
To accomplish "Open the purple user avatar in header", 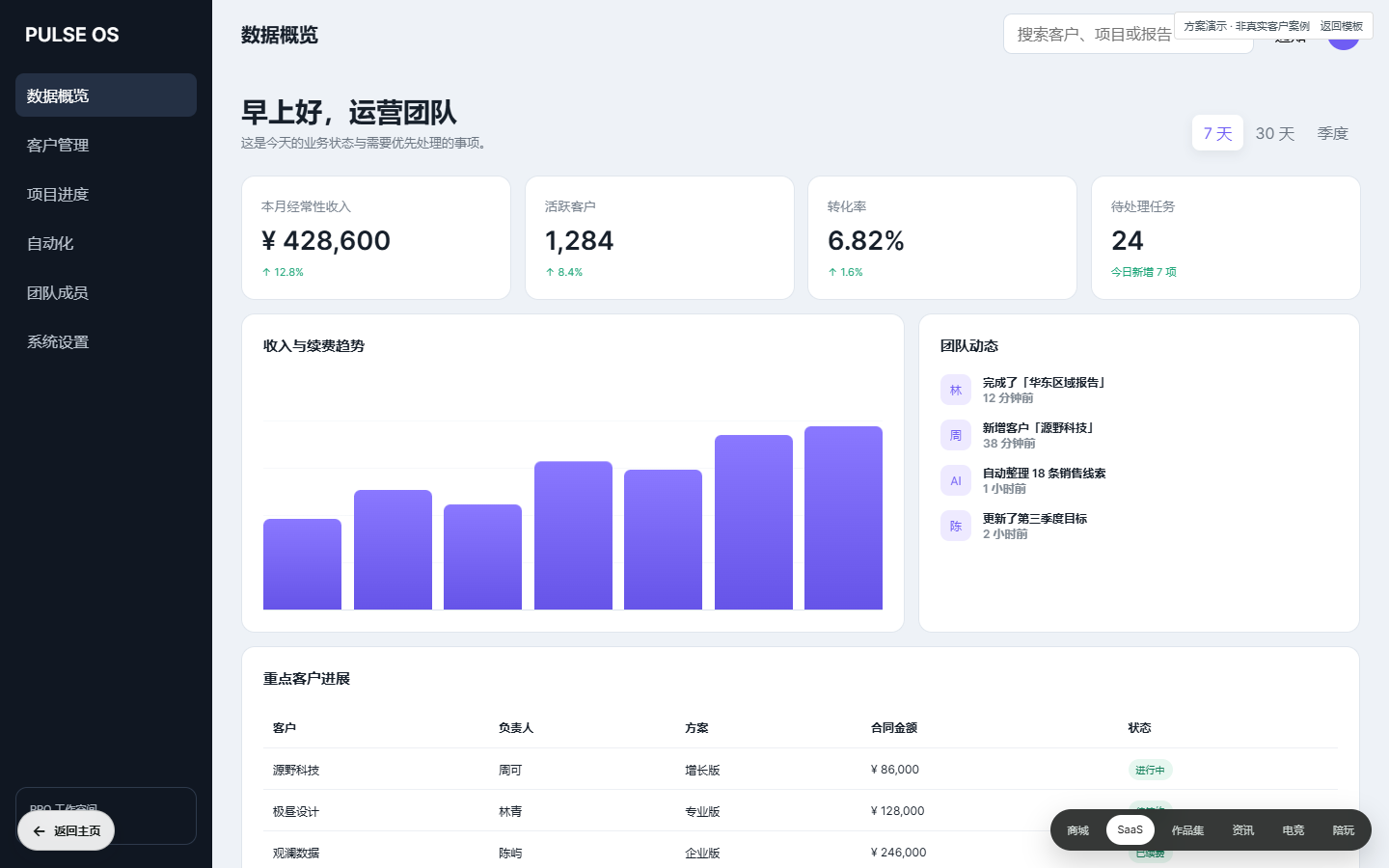I will [1344, 42].
